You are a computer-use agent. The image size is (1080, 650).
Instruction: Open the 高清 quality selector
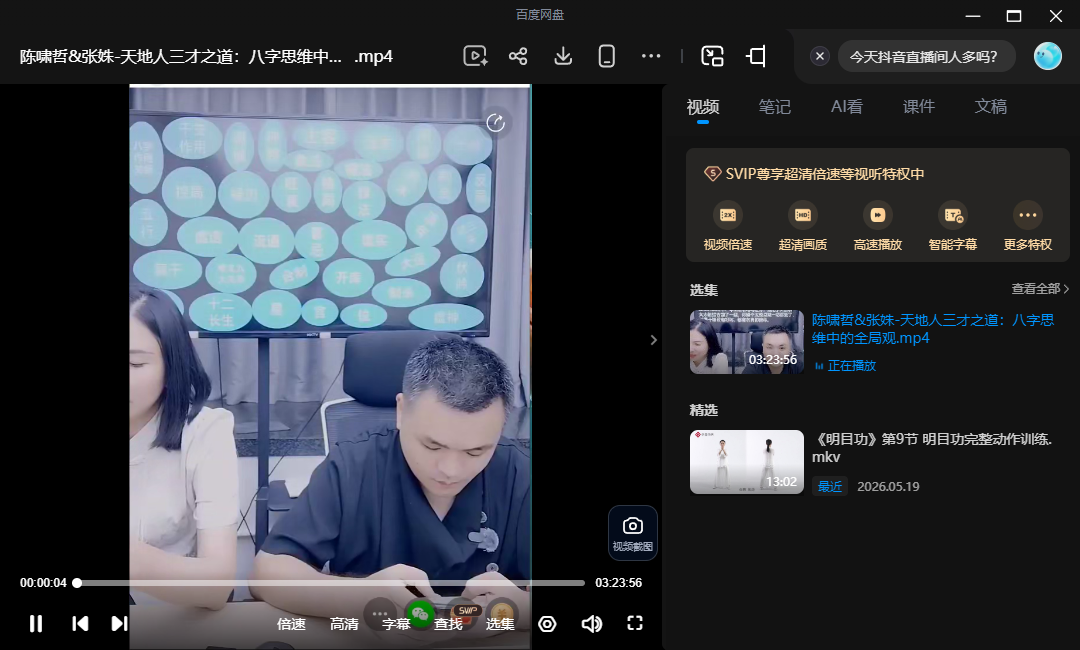click(344, 624)
